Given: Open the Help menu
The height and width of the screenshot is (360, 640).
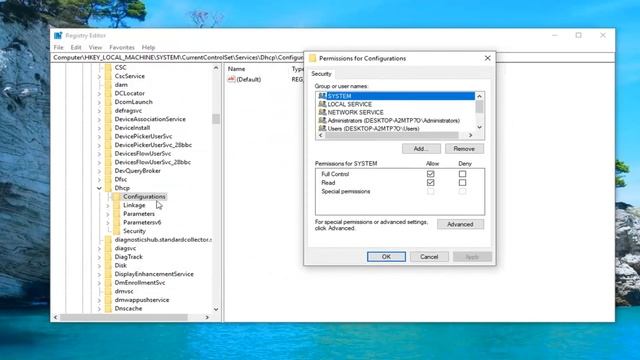Looking at the screenshot, I should point(148,47).
